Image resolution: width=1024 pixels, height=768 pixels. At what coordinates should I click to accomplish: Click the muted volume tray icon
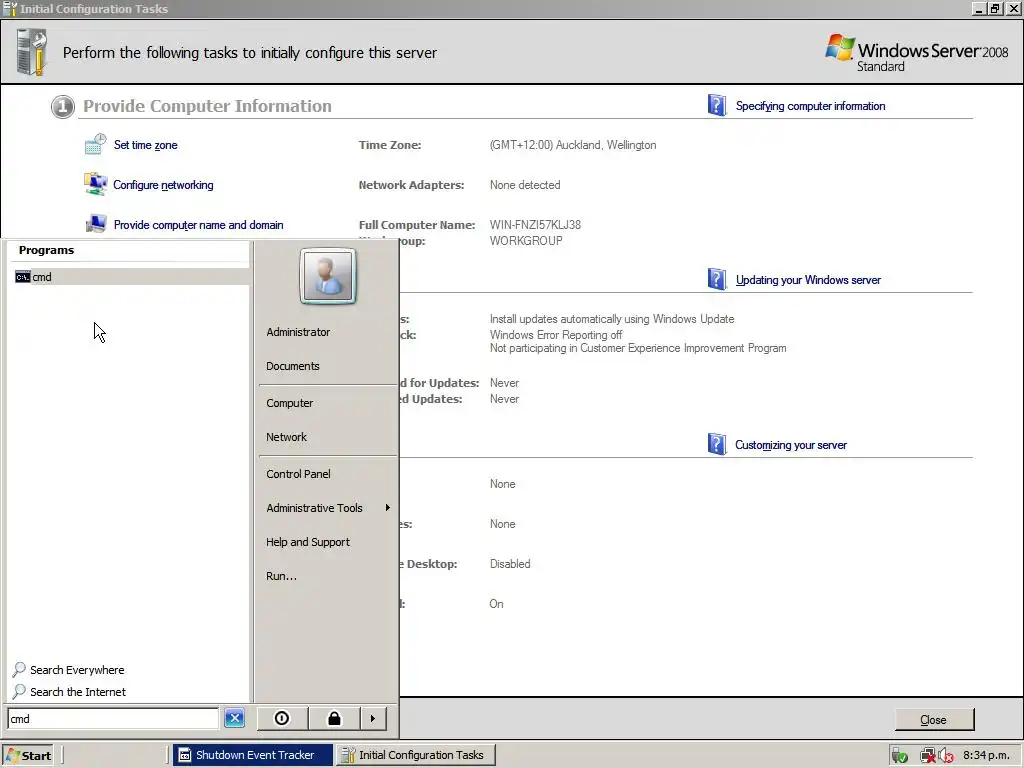[x=946, y=756]
